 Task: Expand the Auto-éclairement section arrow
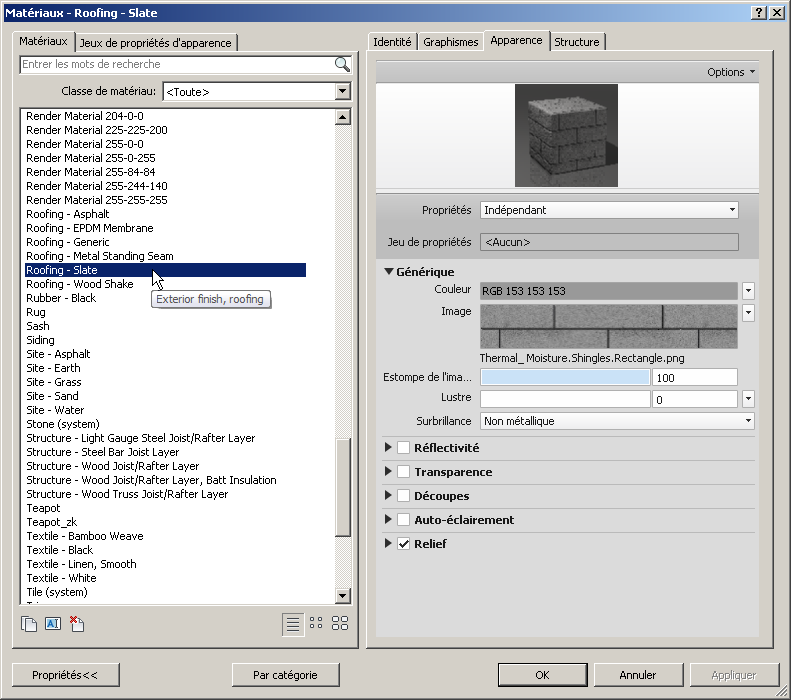pyautogui.click(x=388, y=519)
